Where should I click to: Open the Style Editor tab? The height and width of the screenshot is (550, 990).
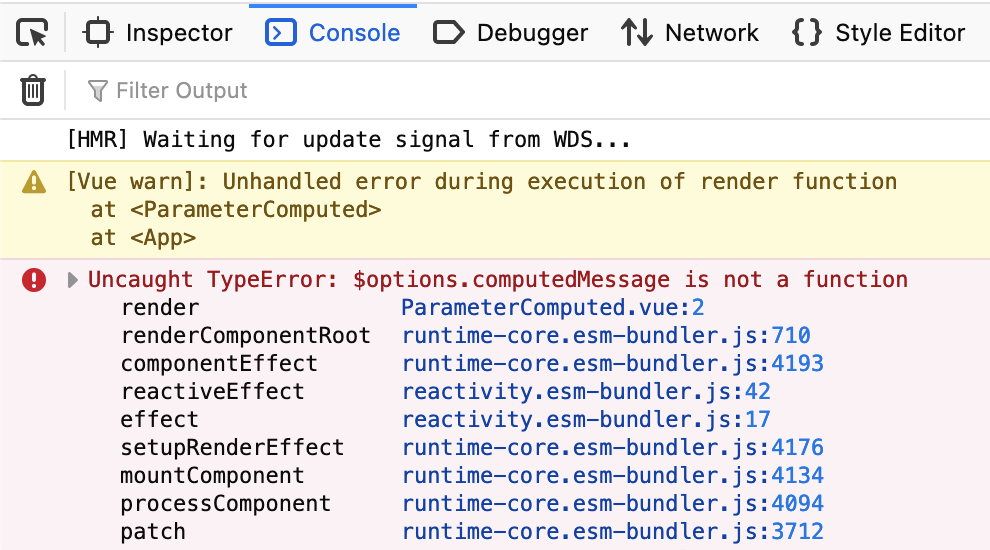point(879,33)
